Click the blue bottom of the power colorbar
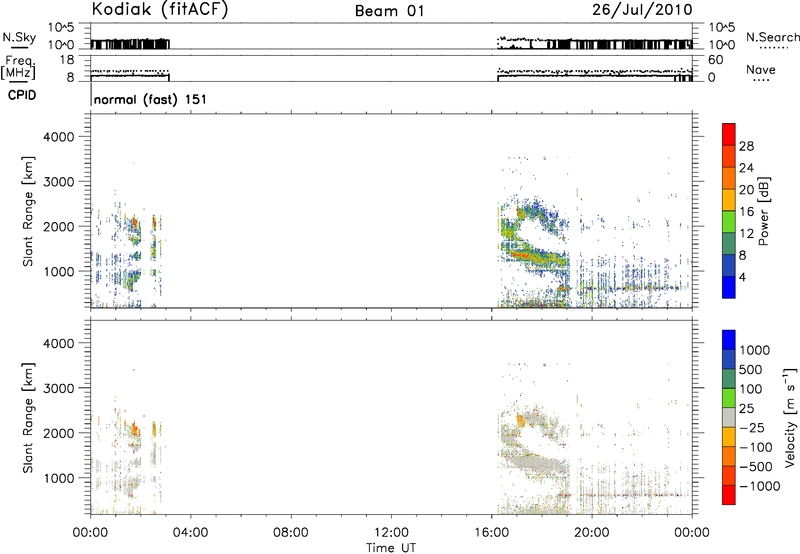800x554 pixels. (729, 287)
